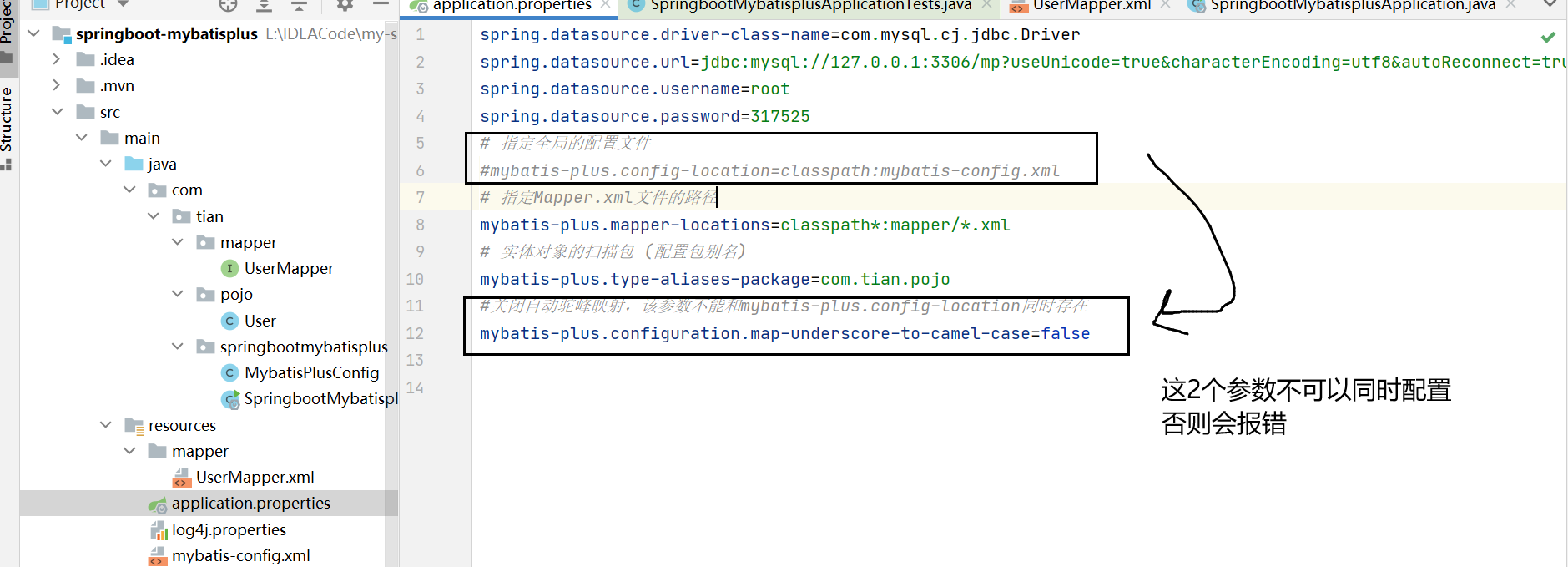Screen dimensions: 1568x567
Task: Collapse the mapper folder under resources
Action: tap(129, 451)
